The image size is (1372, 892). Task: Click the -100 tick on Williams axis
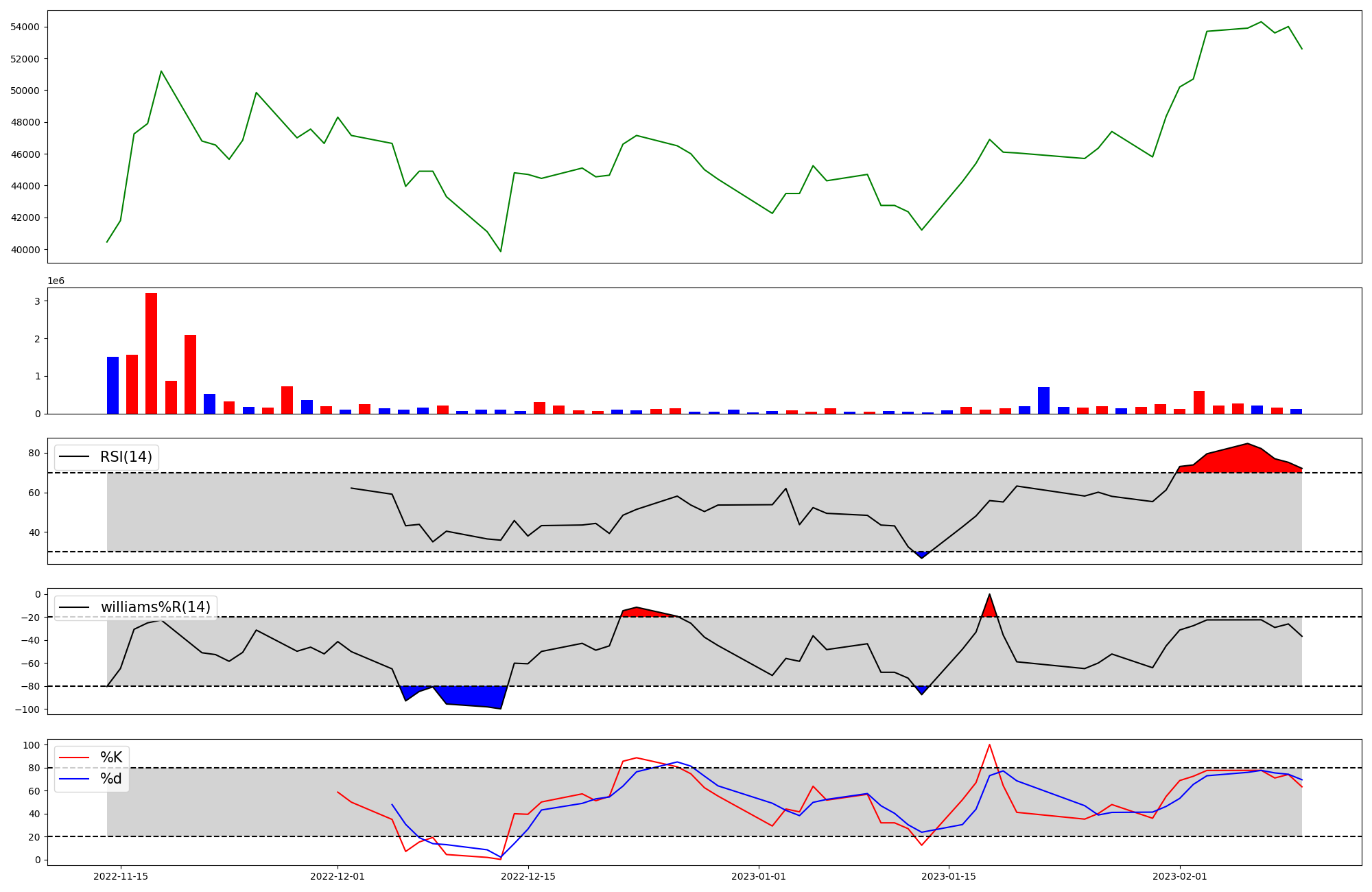(29, 709)
